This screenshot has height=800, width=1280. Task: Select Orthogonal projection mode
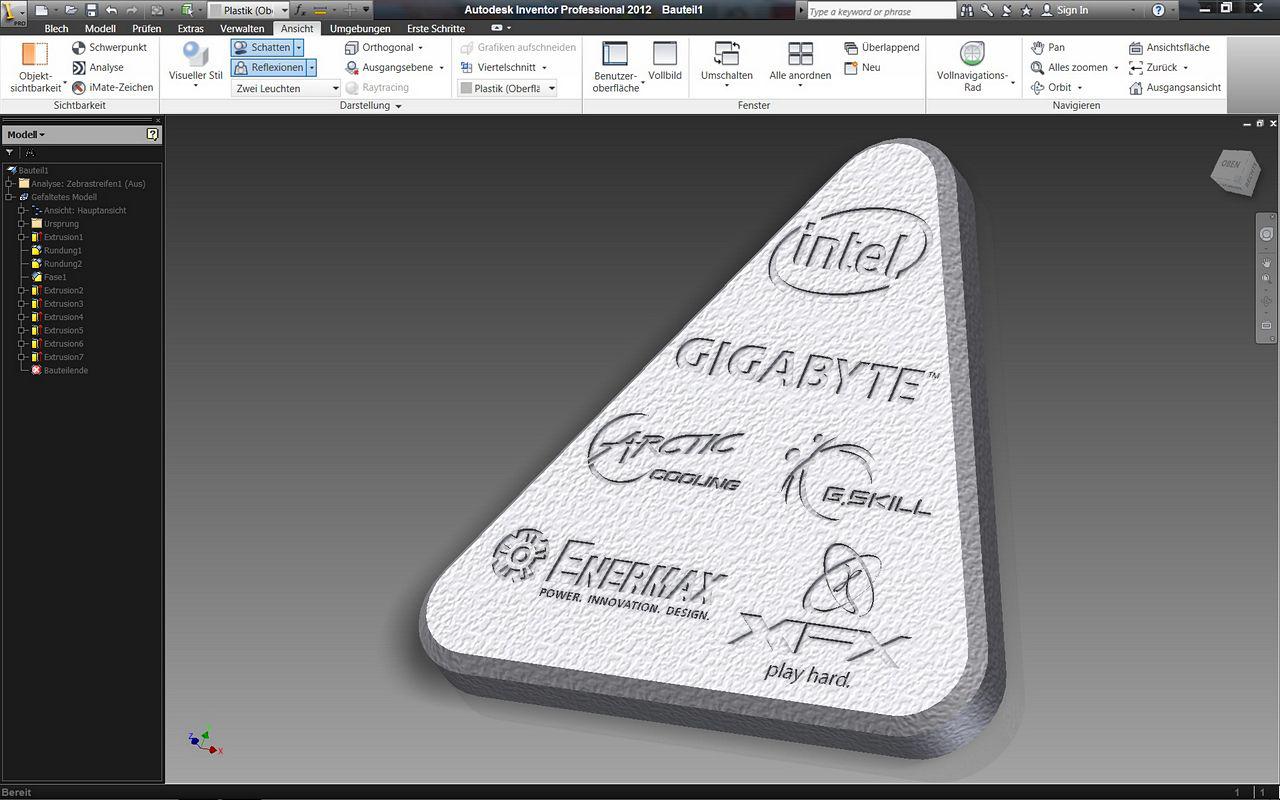pos(384,47)
